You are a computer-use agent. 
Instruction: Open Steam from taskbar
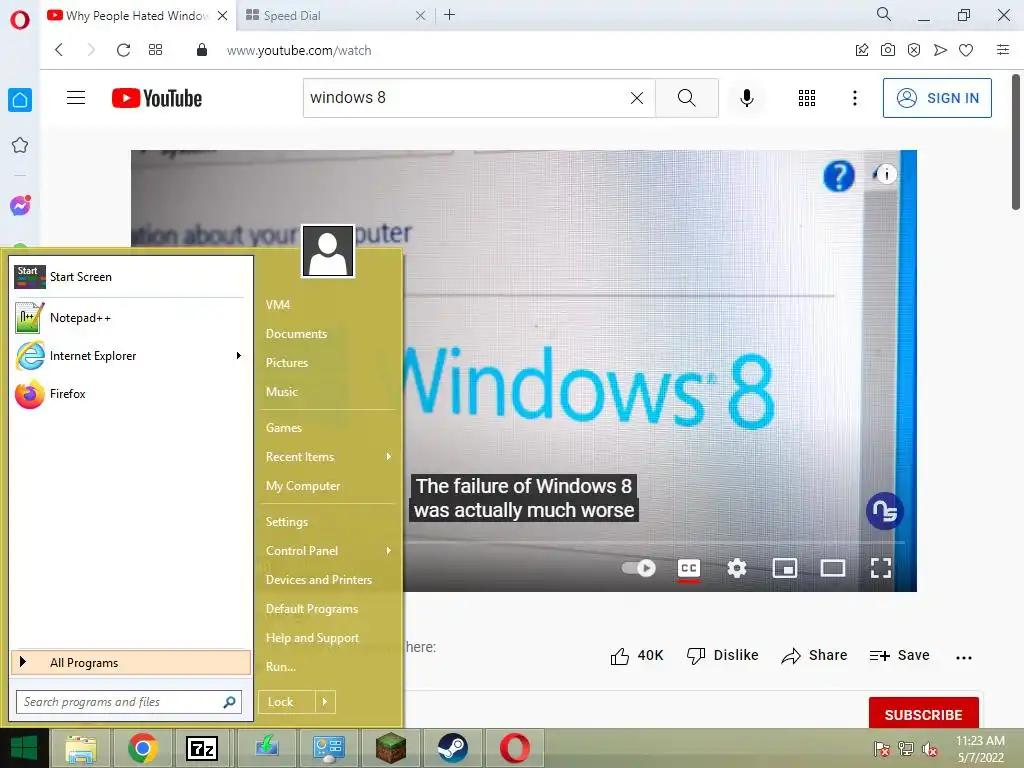(452, 748)
